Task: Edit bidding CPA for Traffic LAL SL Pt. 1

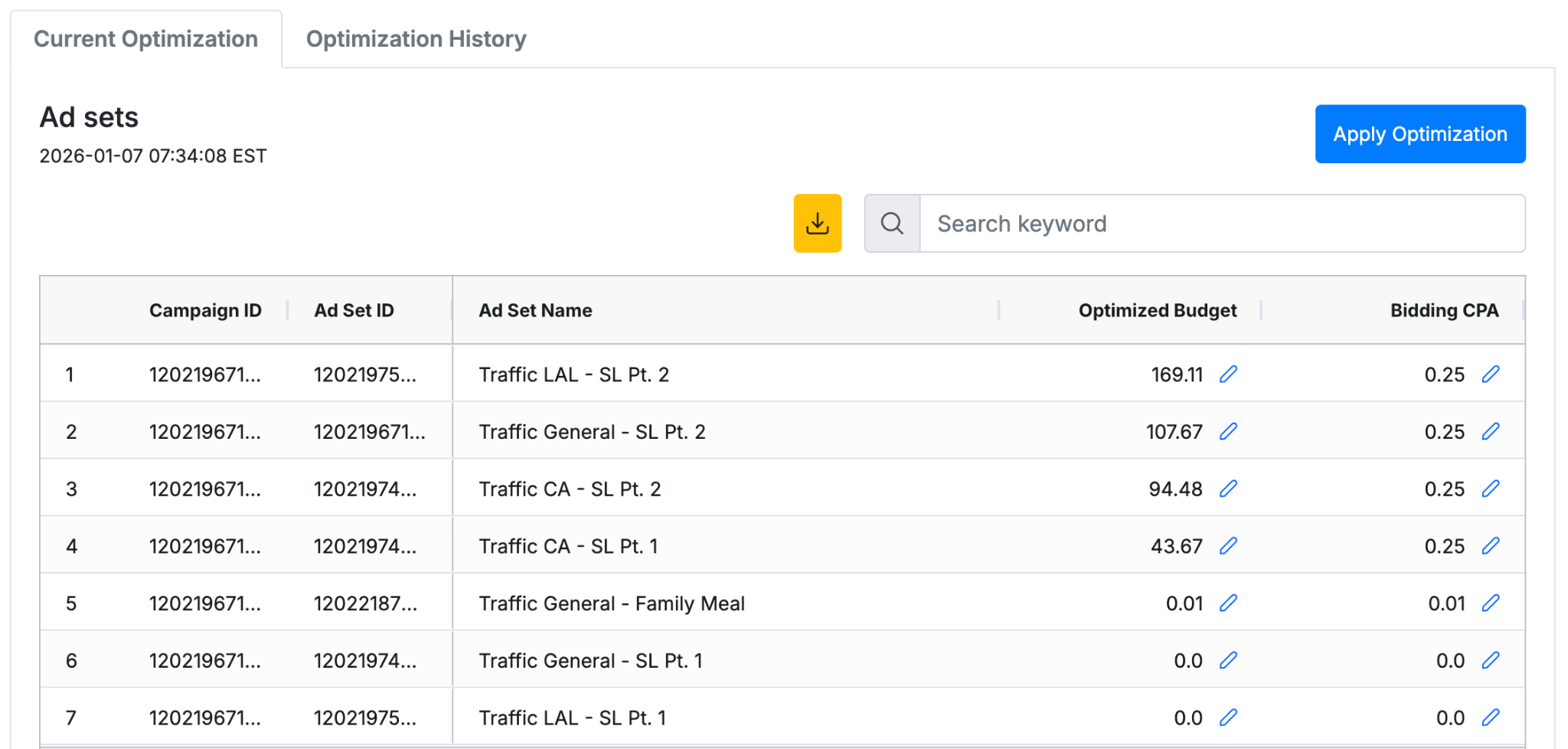Action: pyautogui.click(x=1490, y=718)
